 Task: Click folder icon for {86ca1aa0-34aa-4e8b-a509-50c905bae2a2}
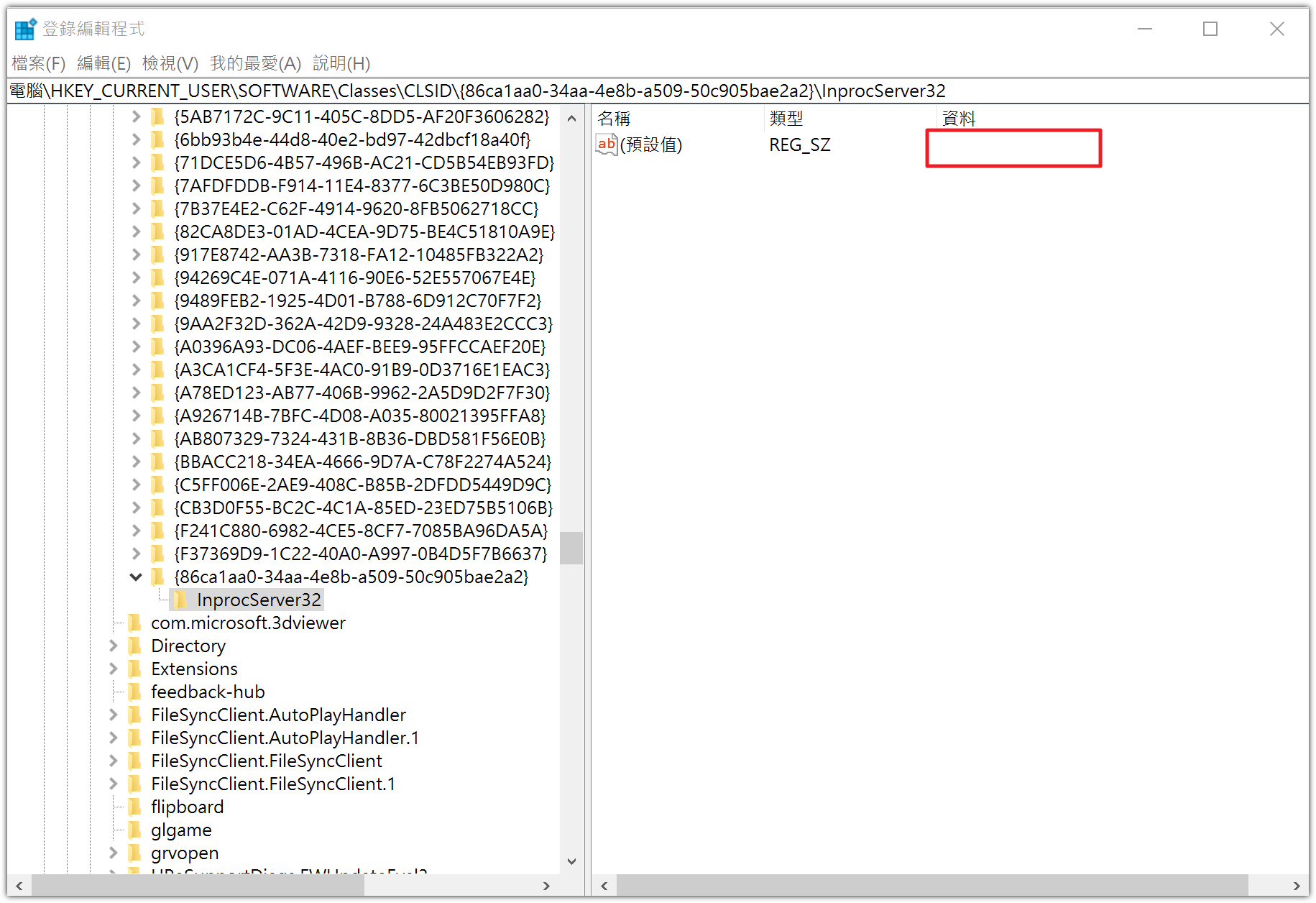[157, 577]
